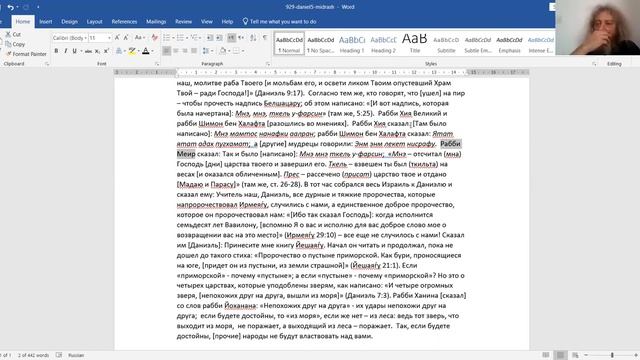Viewport: 640px width, 360px height.
Task: Expand the multilevel list dropdown
Action: [200, 38]
